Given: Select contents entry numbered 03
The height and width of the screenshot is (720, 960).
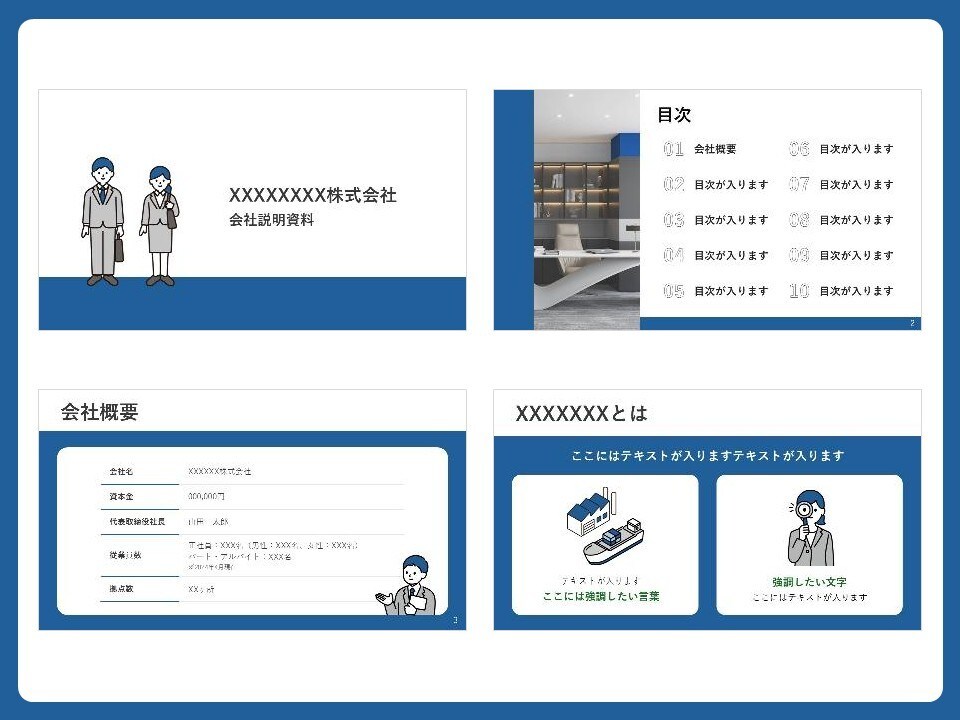Looking at the screenshot, I should tap(716, 220).
